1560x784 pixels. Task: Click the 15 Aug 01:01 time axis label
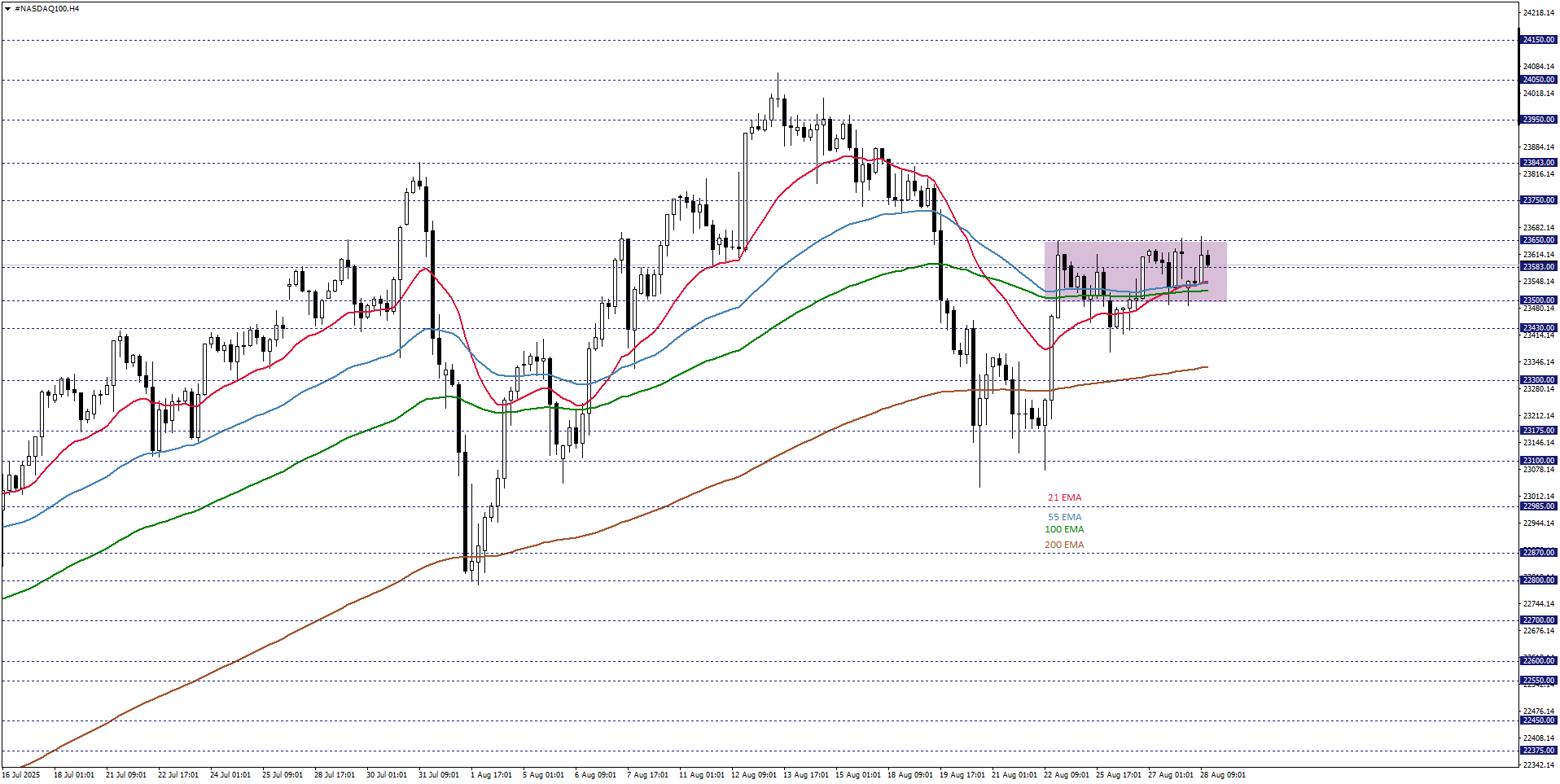point(857,775)
